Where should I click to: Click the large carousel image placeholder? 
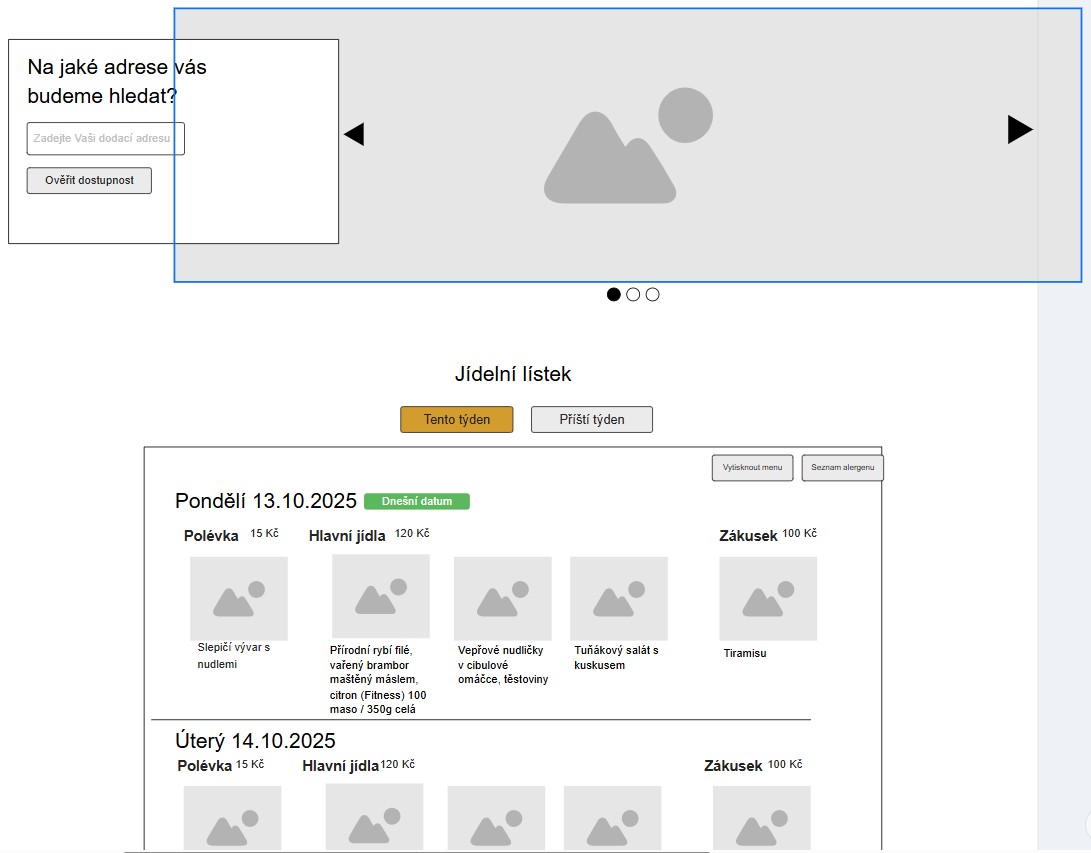(x=628, y=145)
